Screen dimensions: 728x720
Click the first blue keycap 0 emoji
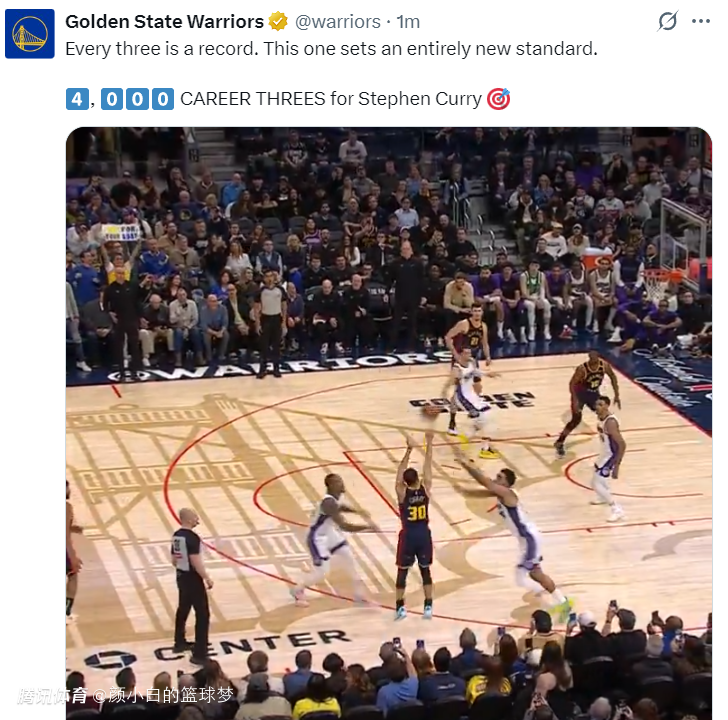point(112,99)
